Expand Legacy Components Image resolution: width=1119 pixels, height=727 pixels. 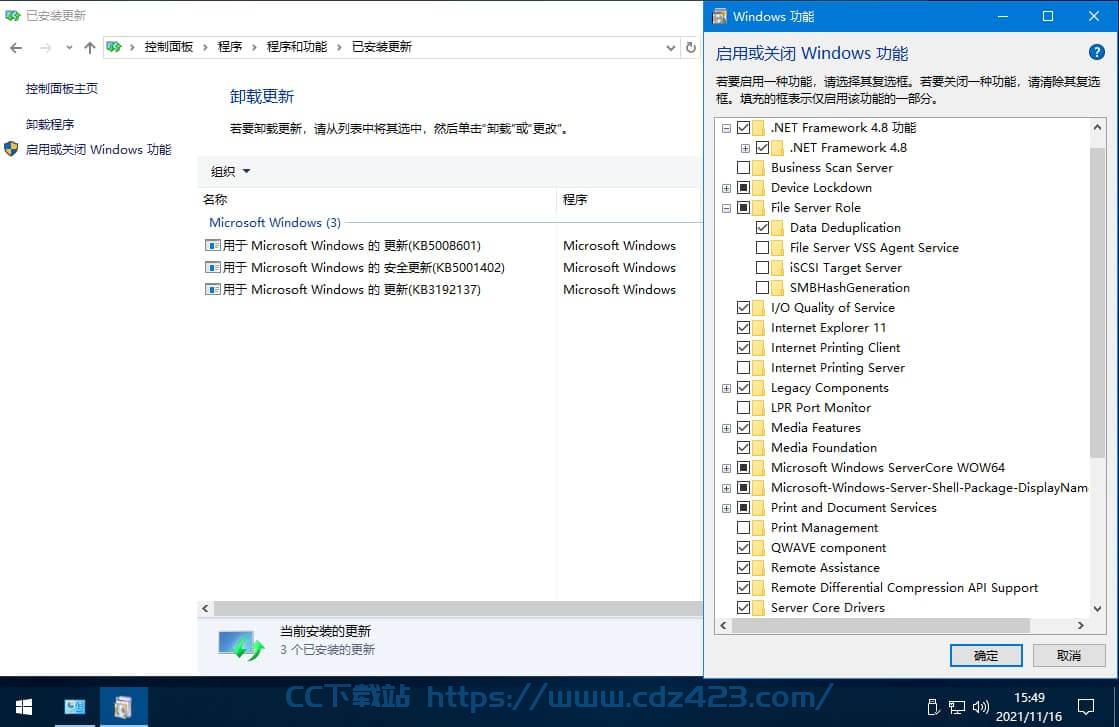(x=726, y=388)
